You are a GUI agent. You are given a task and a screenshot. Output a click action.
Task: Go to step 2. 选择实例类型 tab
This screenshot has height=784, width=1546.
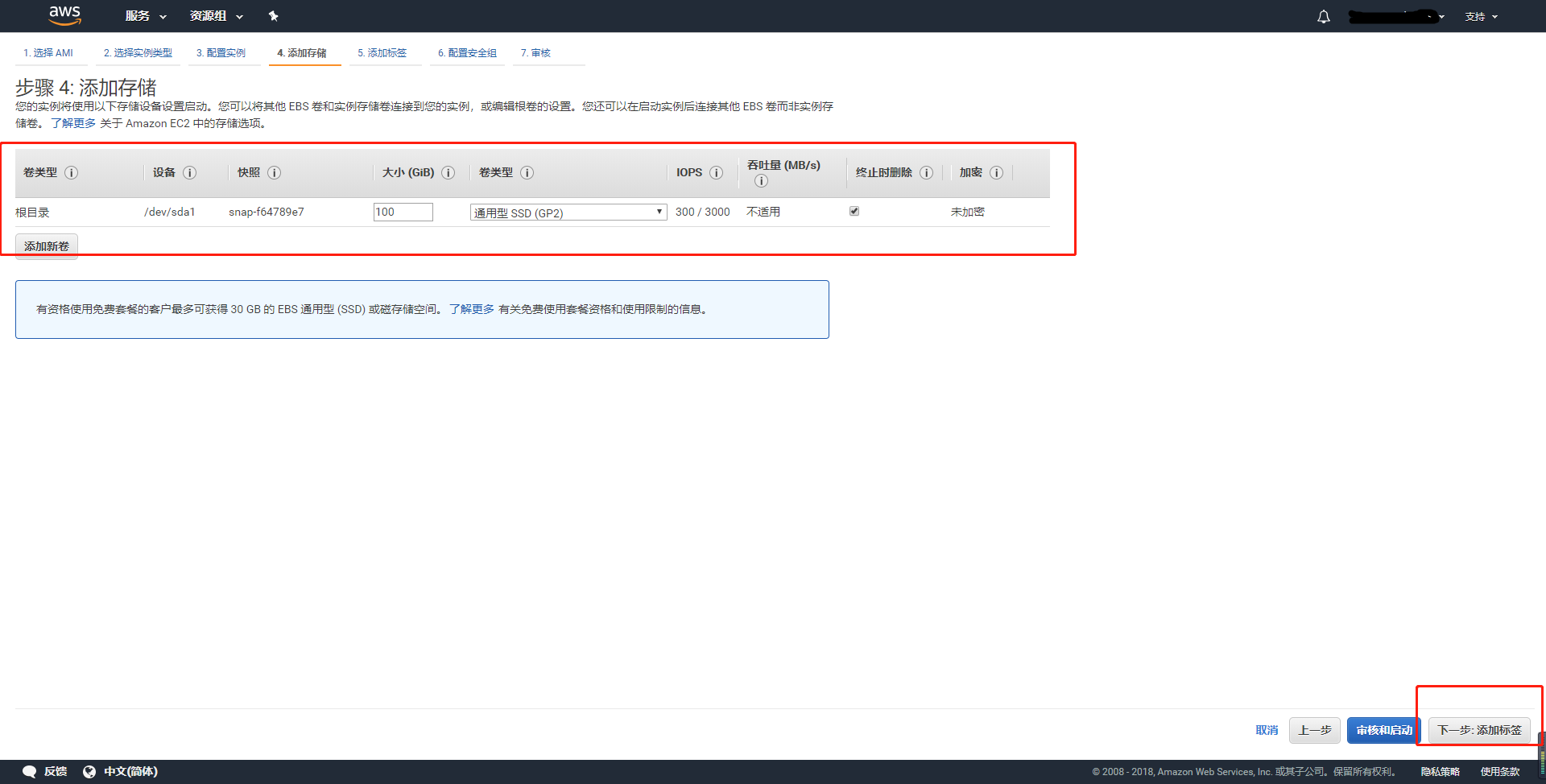click(x=138, y=53)
